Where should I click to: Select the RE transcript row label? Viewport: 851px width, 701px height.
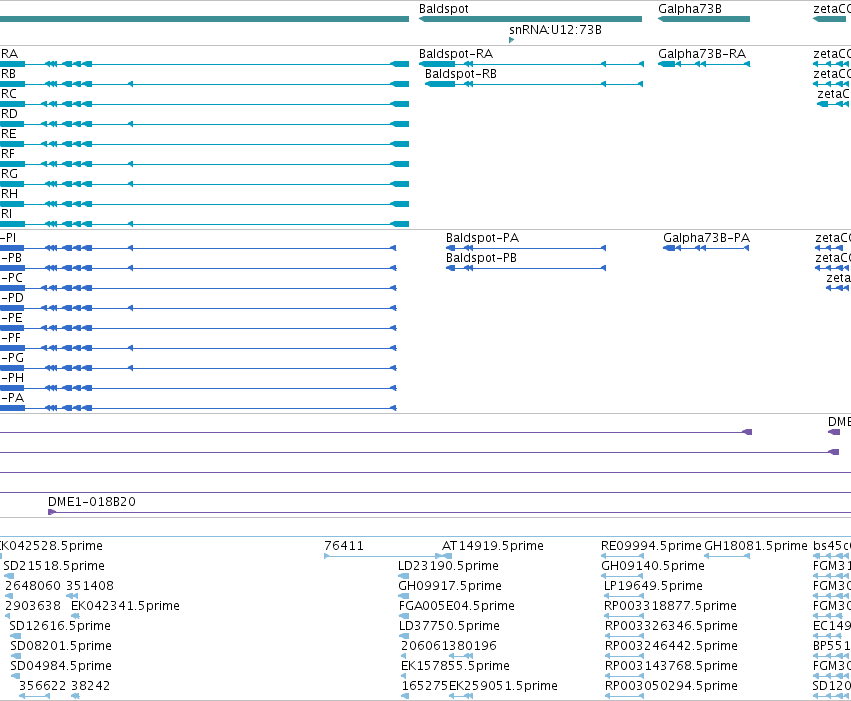click(9, 134)
